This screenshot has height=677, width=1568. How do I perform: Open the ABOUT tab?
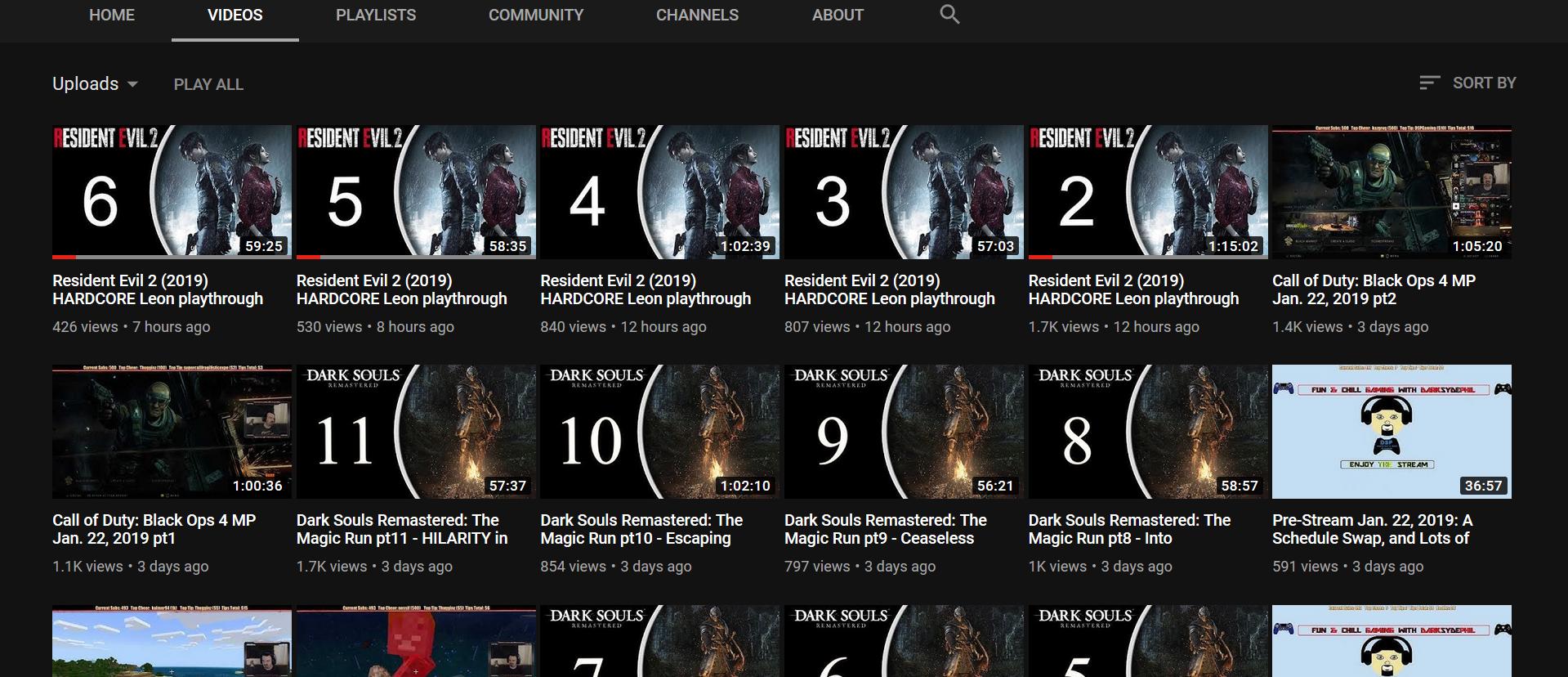(838, 15)
